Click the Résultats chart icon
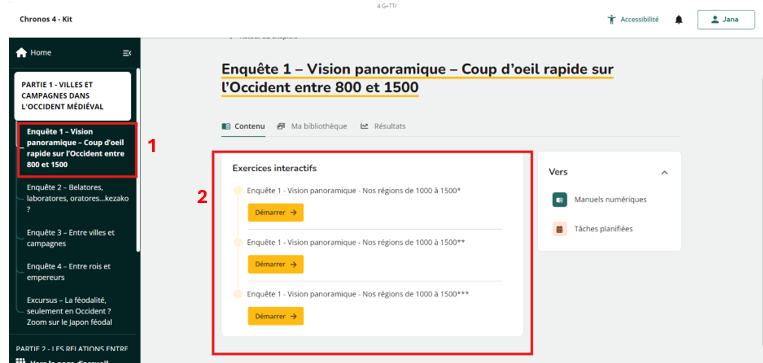 click(364, 127)
